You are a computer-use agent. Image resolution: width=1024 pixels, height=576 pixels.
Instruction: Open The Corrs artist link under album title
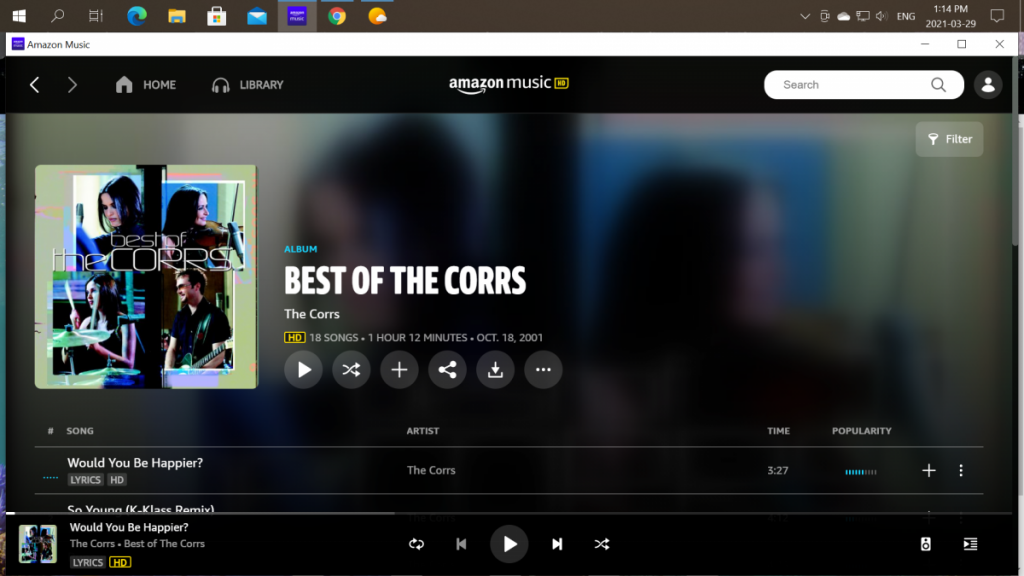point(312,314)
